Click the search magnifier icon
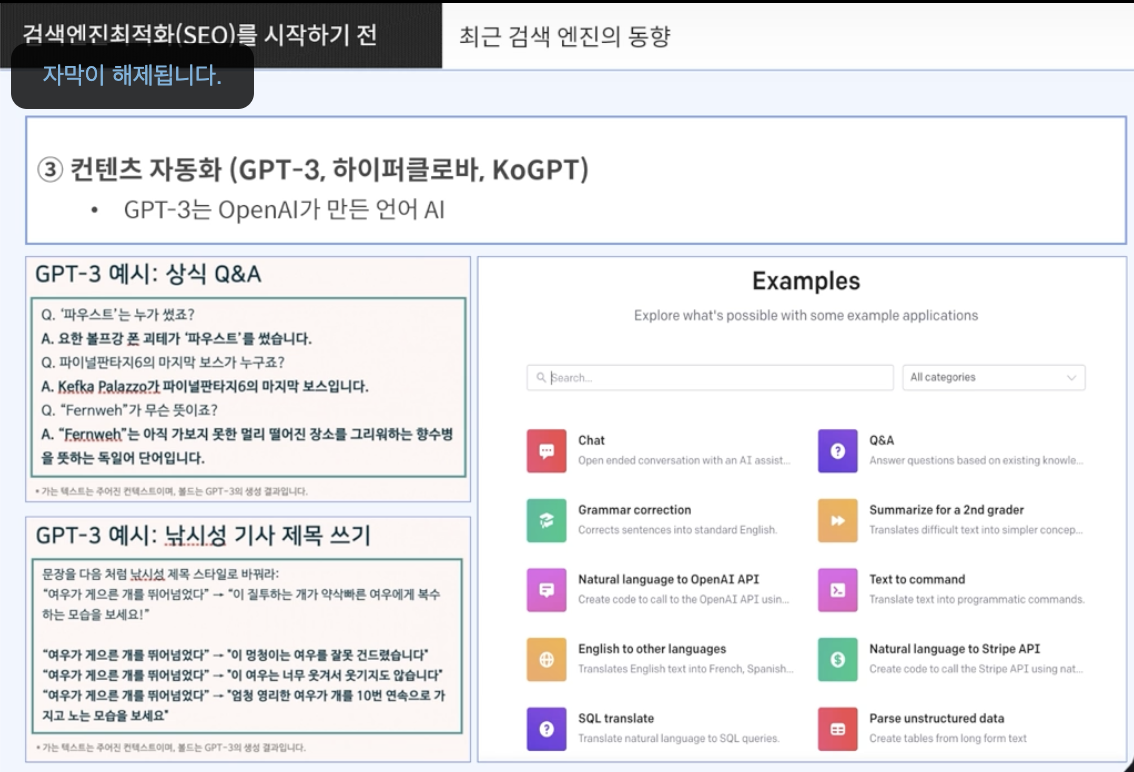1134x772 pixels. (541, 378)
